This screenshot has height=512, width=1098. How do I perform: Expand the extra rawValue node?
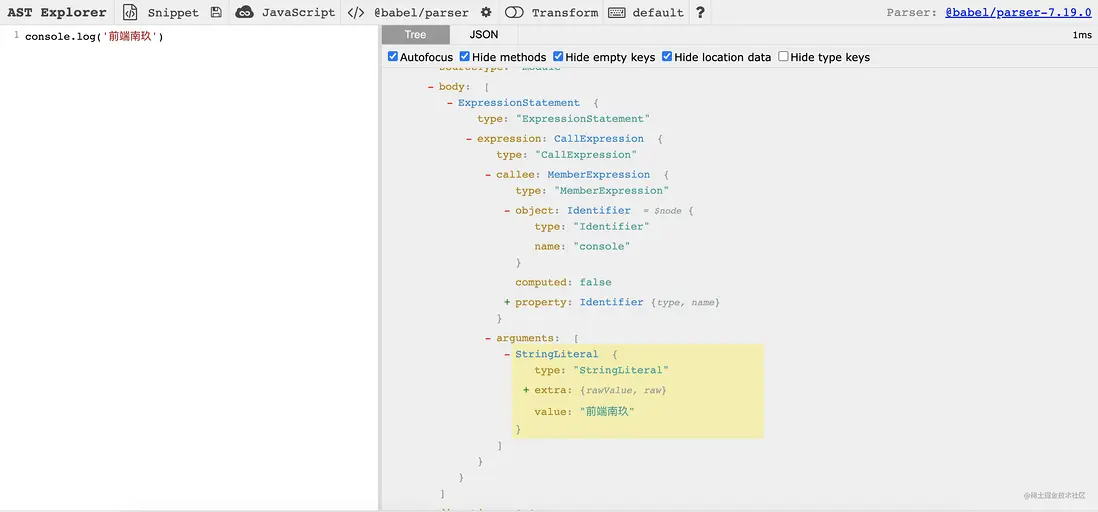coord(526,389)
